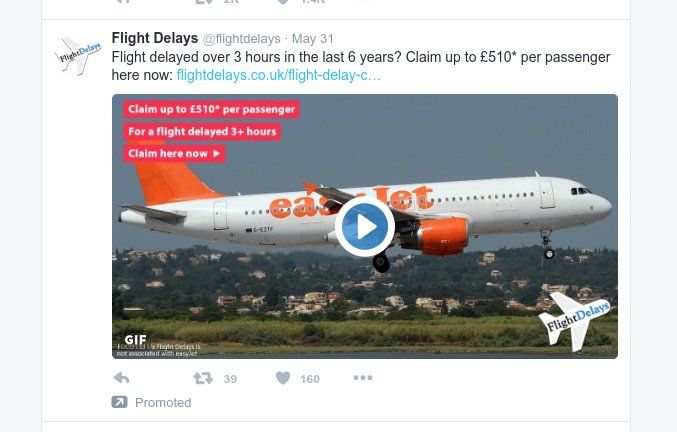
Task: Click the Flight Delays profile avatar
Action: point(77,57)
